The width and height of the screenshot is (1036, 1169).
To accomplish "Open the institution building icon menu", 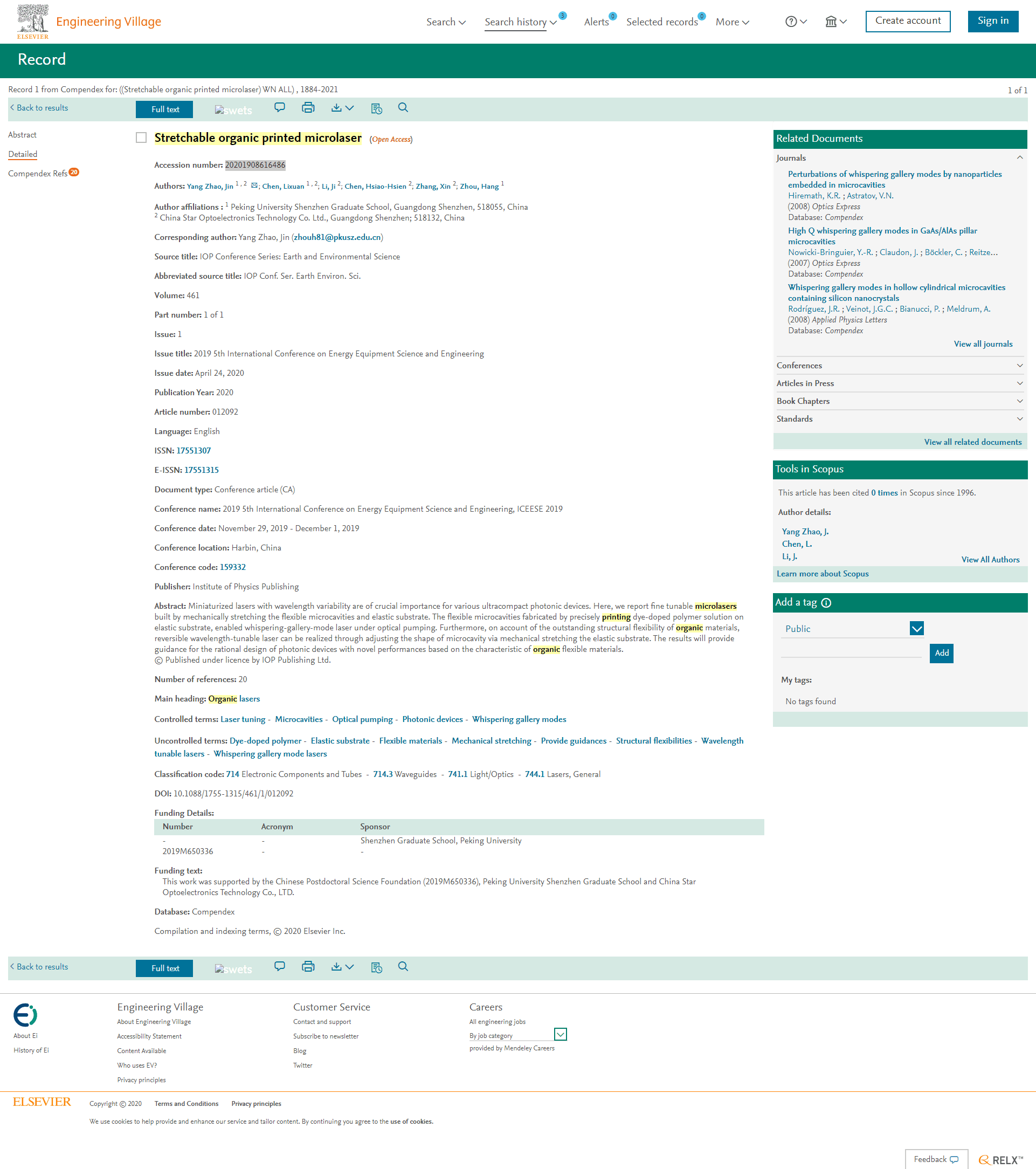I will pyautogui.click(x=835, y=22).
